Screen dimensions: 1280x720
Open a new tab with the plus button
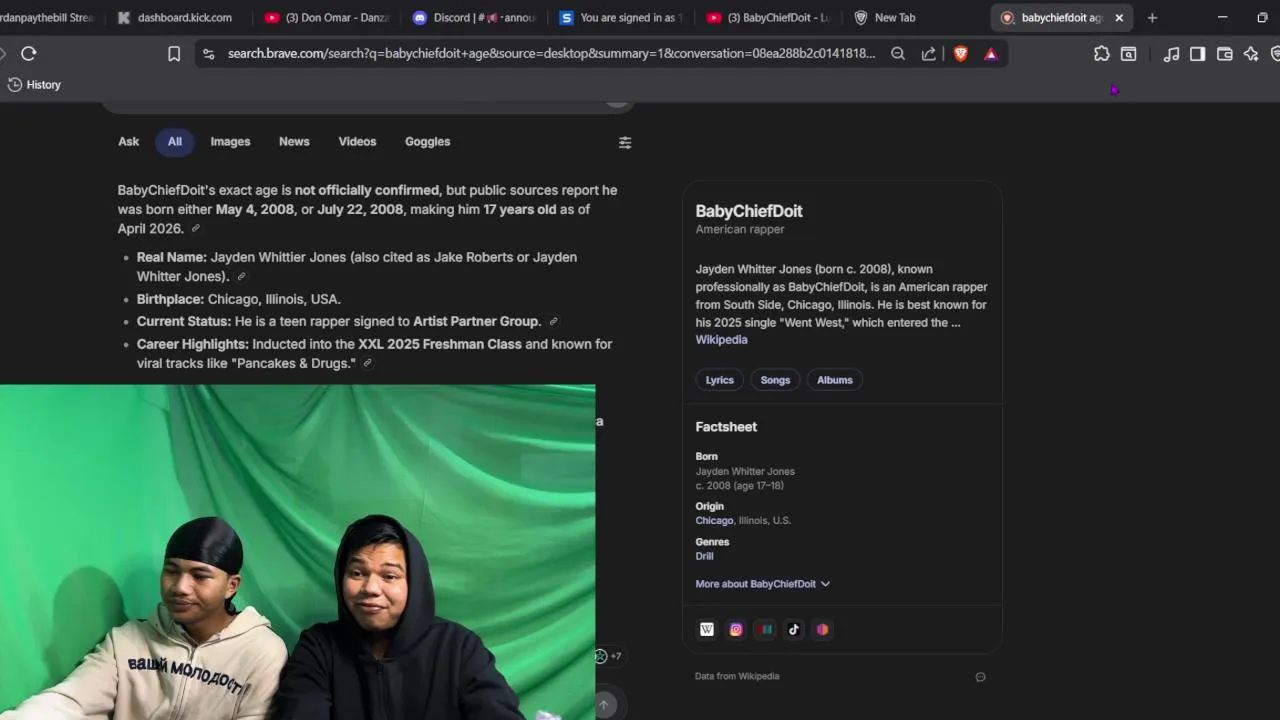point(1152,18)
